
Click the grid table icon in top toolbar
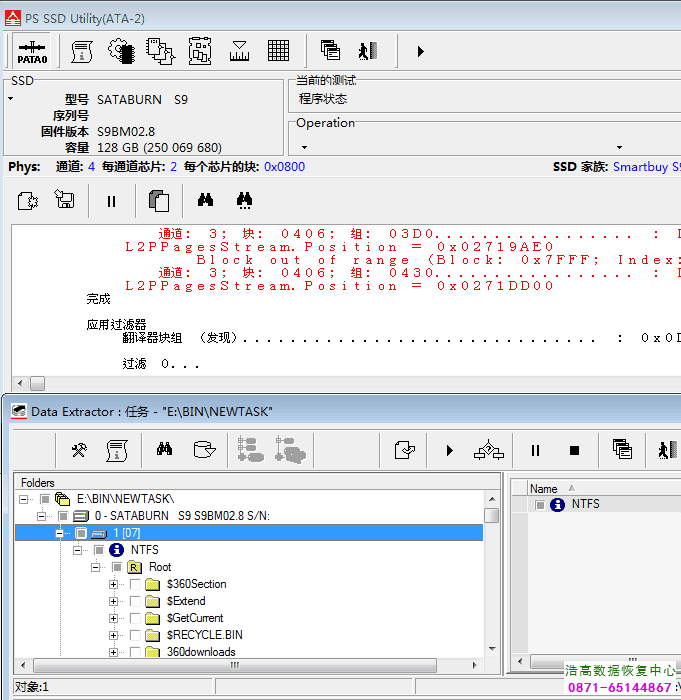(x=279, y=51)
